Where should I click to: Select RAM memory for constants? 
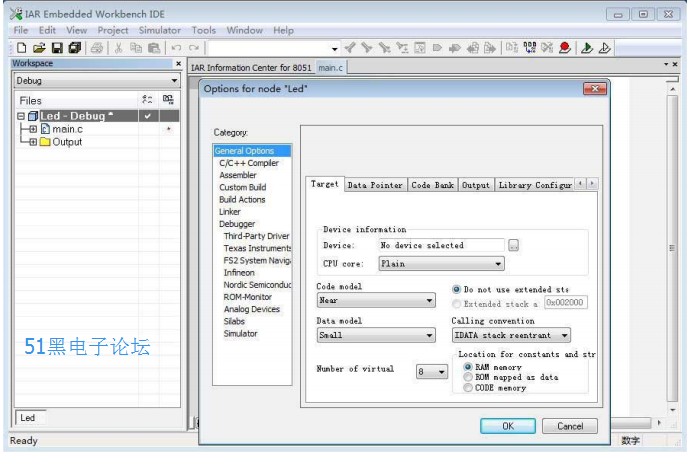click(x=468, y=367)
